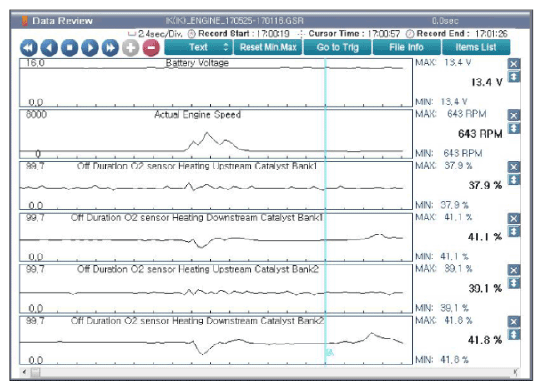This screenshot has width=543, height=391.
Task: Remove the Upstream Catalyst Bank2 graph
Action: point(514,270)
